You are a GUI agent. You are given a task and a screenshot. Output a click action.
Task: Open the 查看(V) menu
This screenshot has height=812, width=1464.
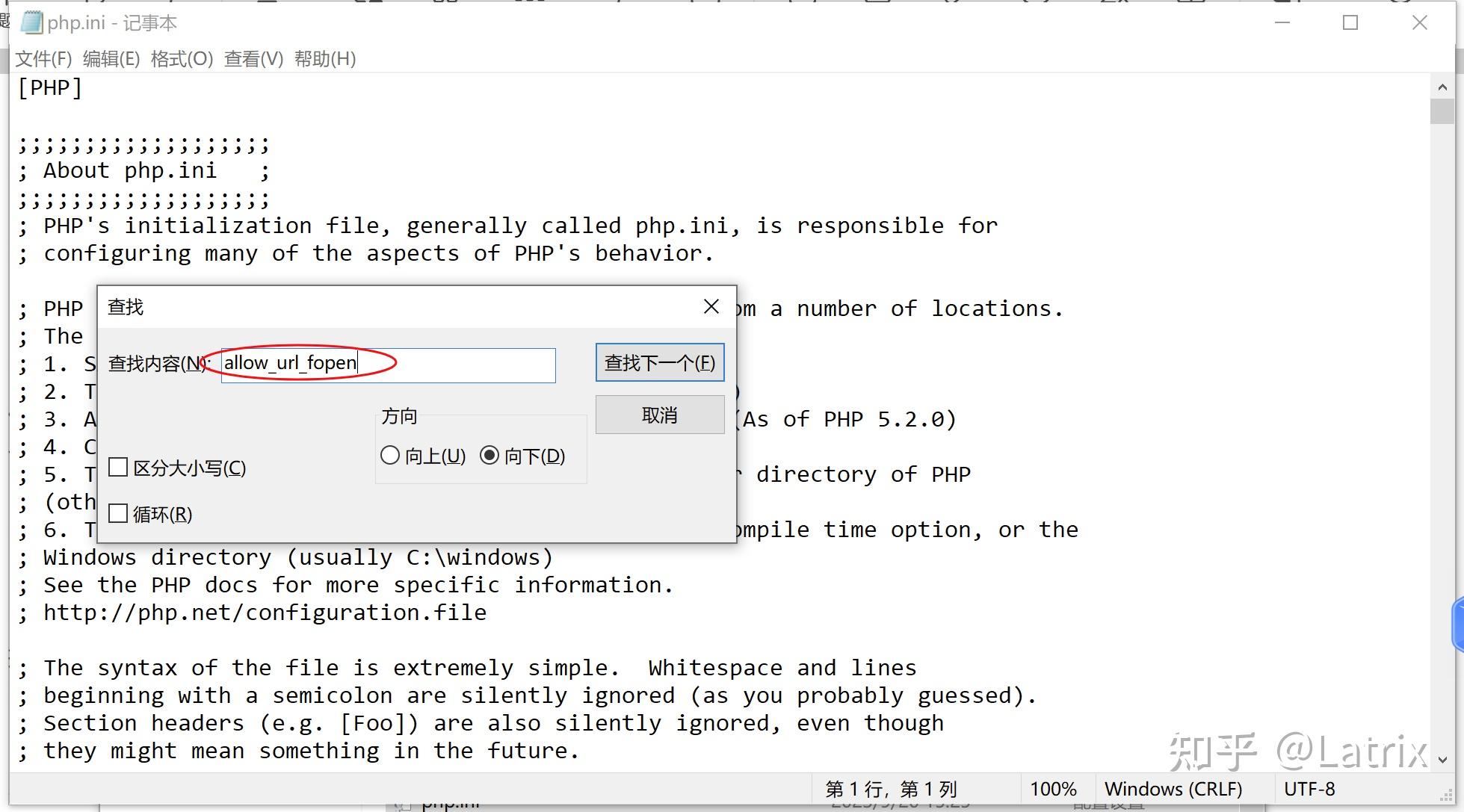click(252, 59)
